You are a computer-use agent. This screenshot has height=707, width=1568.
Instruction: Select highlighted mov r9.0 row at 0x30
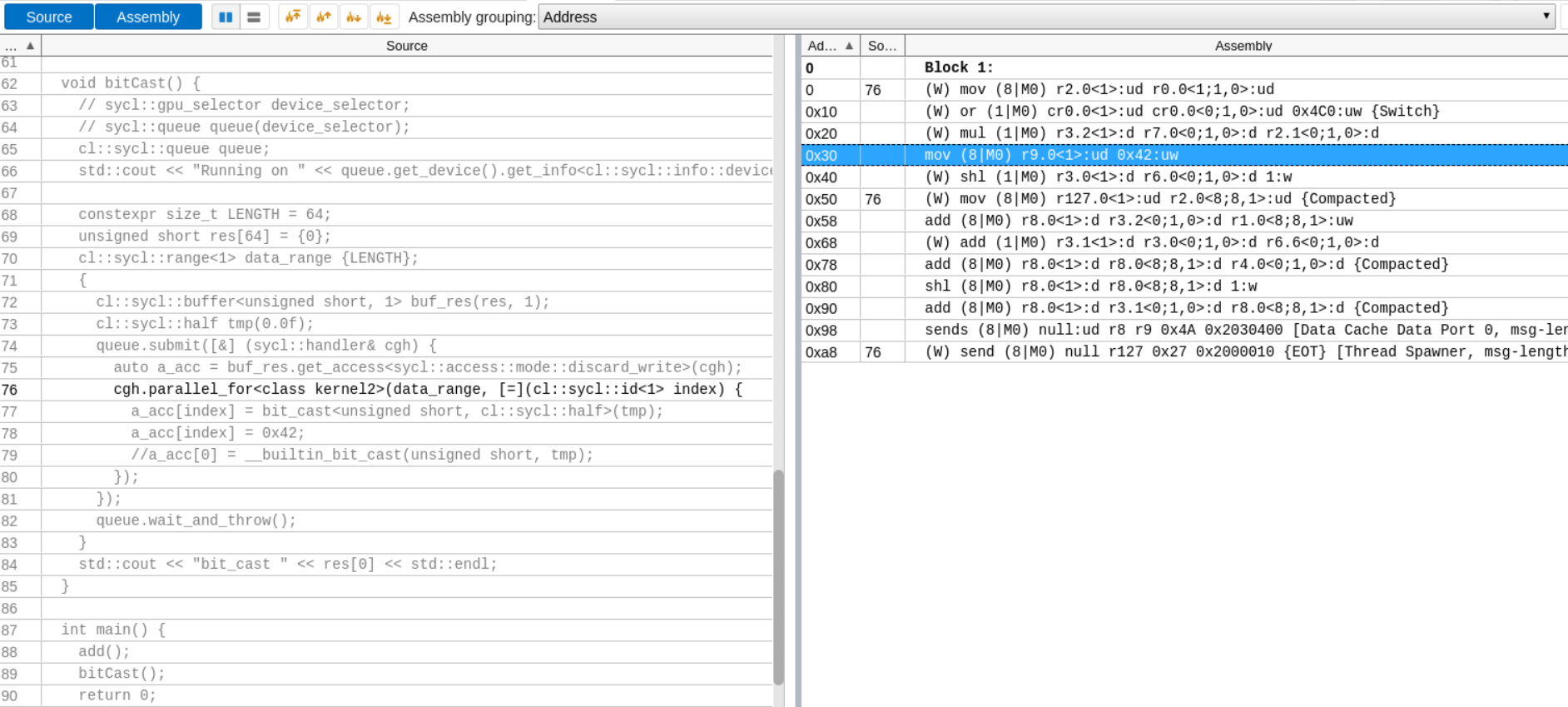[x=1184, y=155]
